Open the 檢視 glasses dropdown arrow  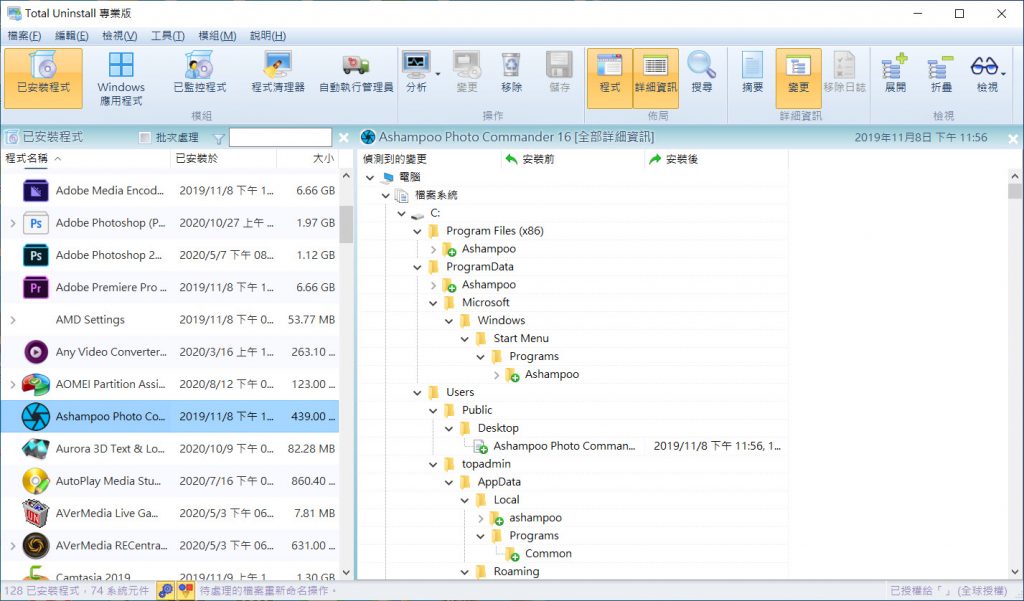pyautogui.click(x=1004, y=73)
